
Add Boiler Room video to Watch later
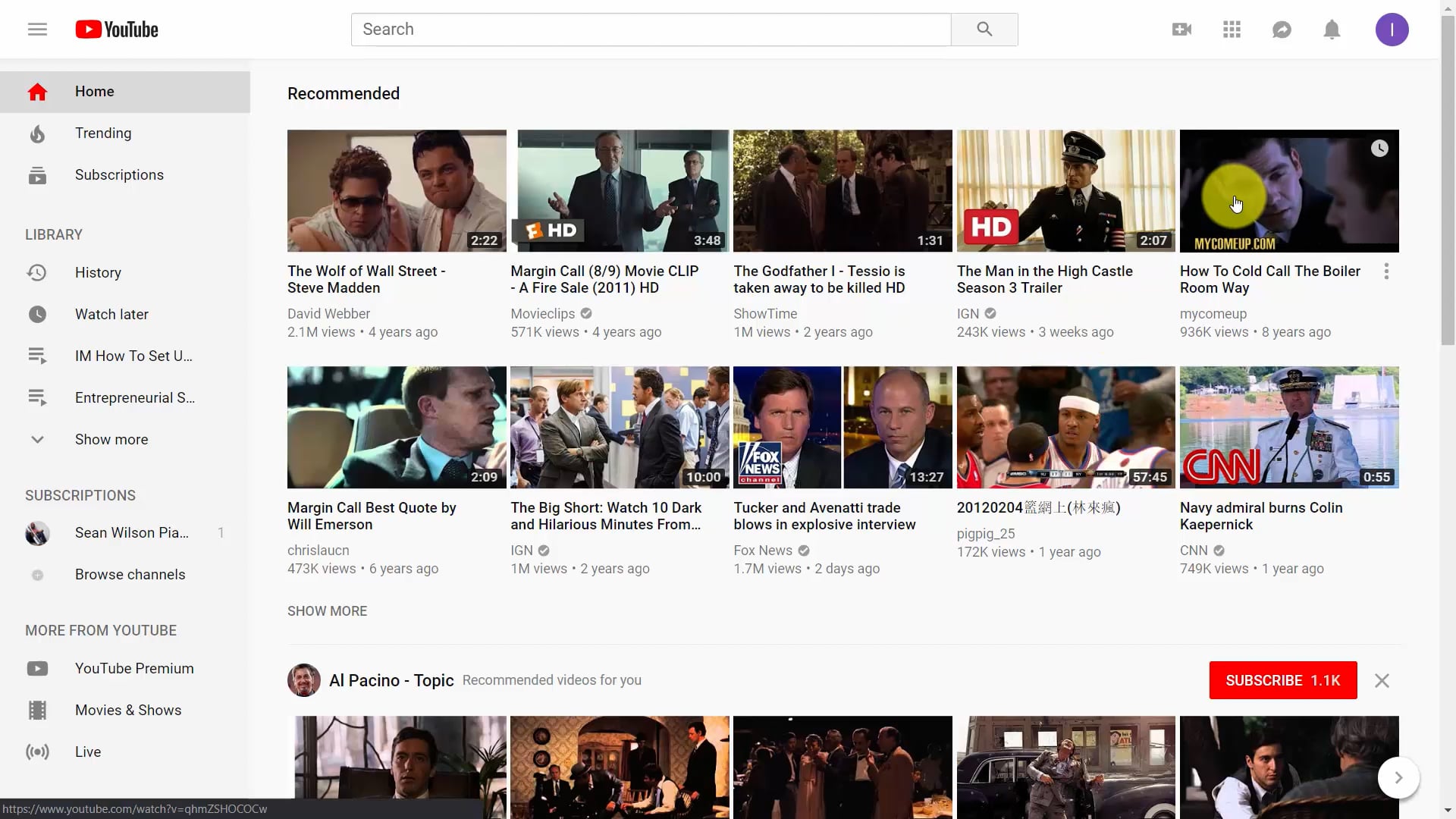point(1379,149)
